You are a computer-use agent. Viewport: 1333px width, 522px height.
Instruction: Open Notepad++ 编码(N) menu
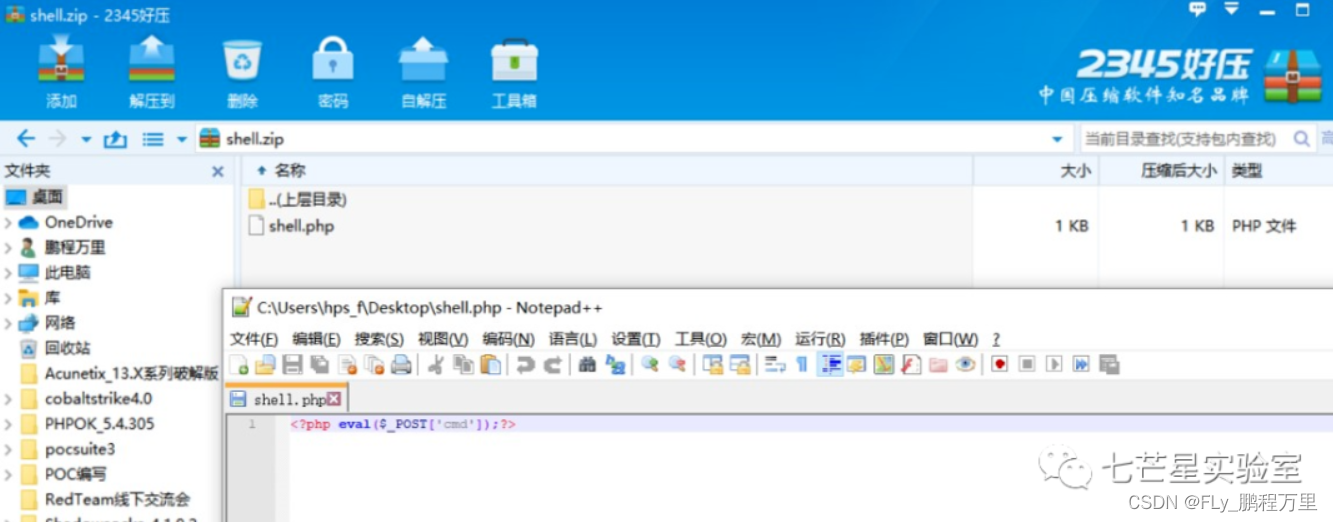508,339
